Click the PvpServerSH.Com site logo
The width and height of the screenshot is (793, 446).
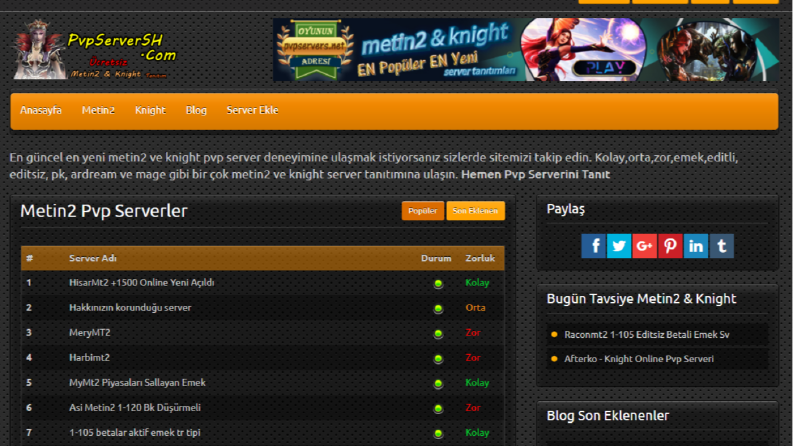tap(95, 50)
